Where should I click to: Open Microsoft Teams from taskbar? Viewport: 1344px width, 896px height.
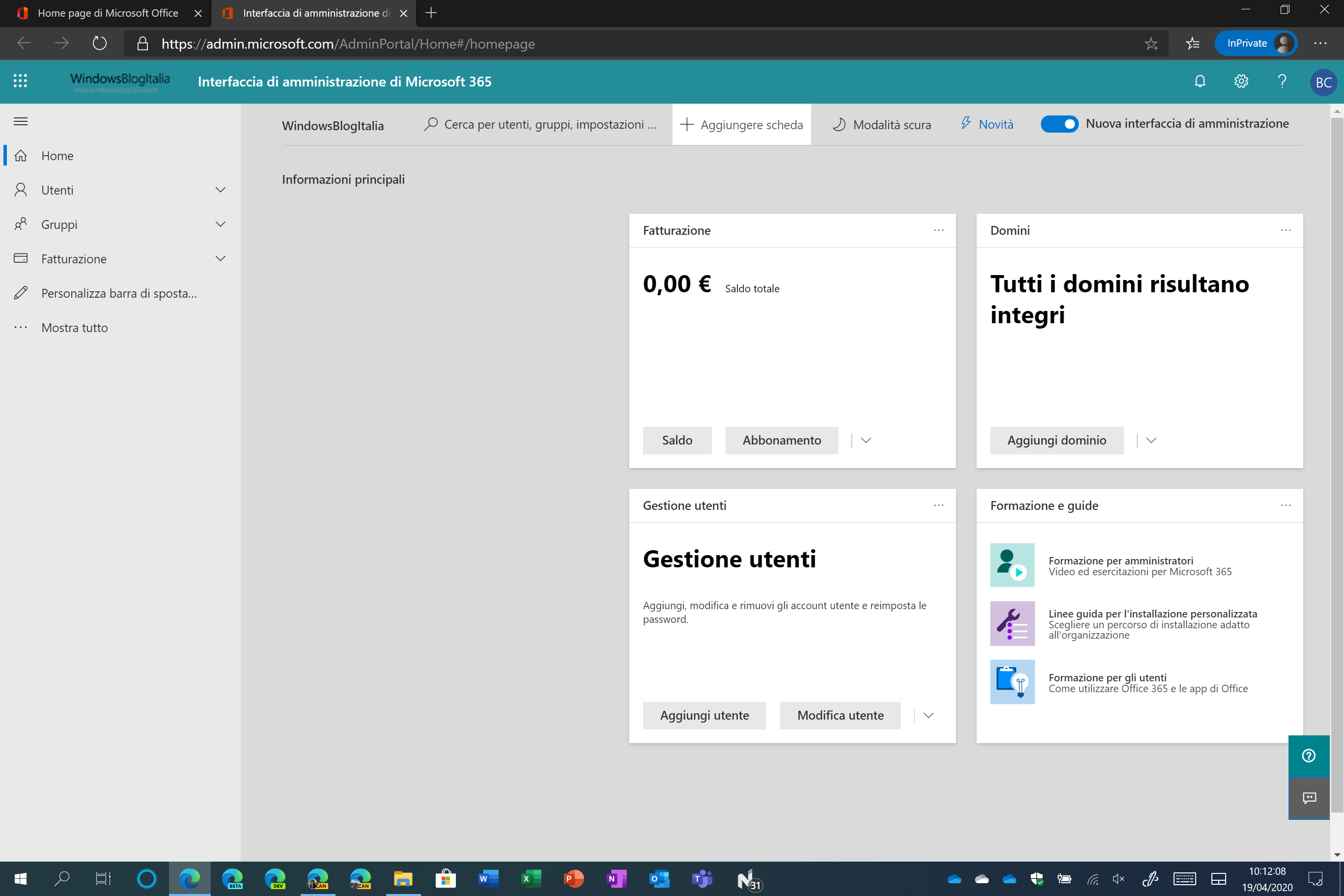[701, 878]
